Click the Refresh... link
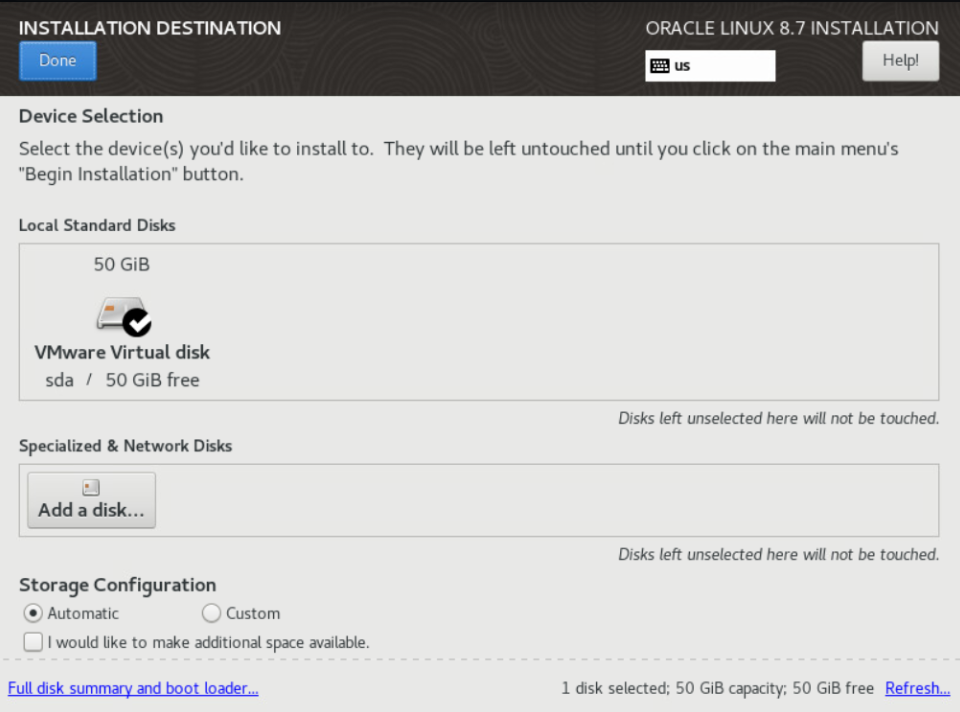 tap(917, 688)
